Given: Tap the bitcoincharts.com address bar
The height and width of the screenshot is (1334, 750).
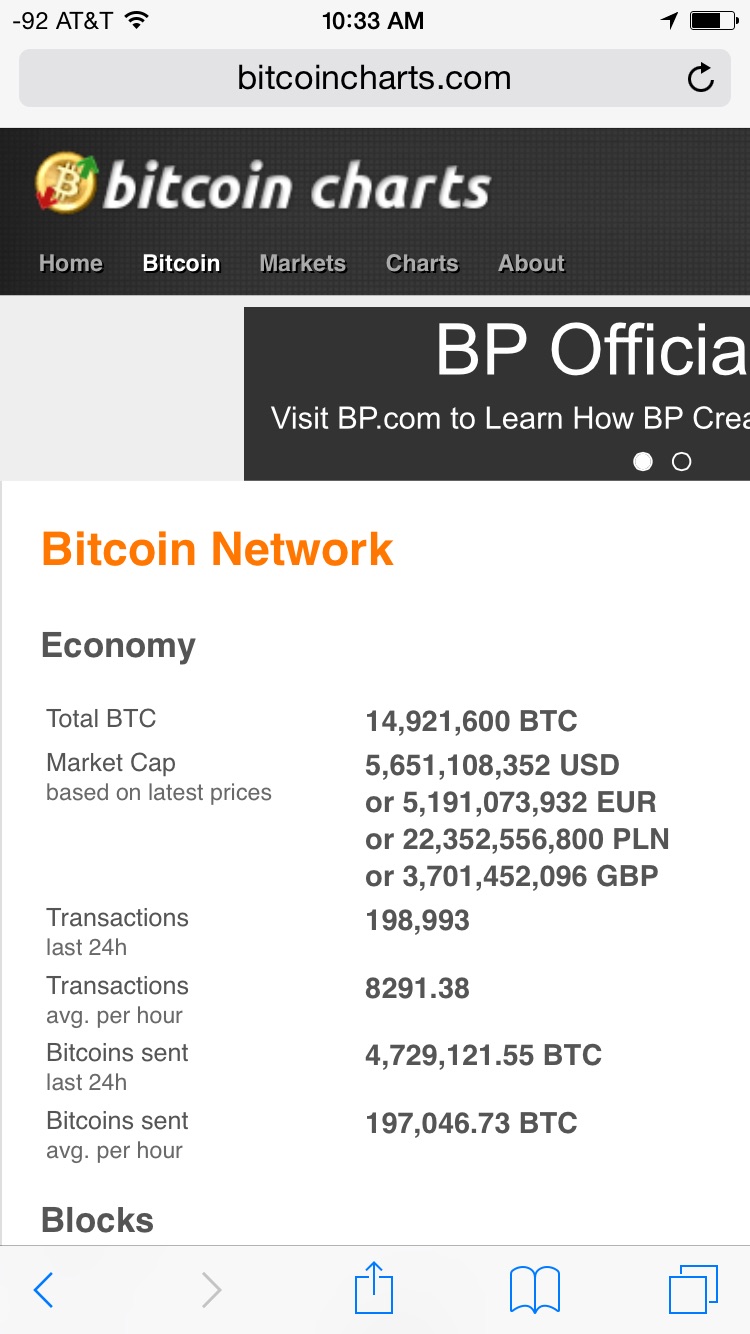Looking at the screenshot, I should (x=374, y=78).
